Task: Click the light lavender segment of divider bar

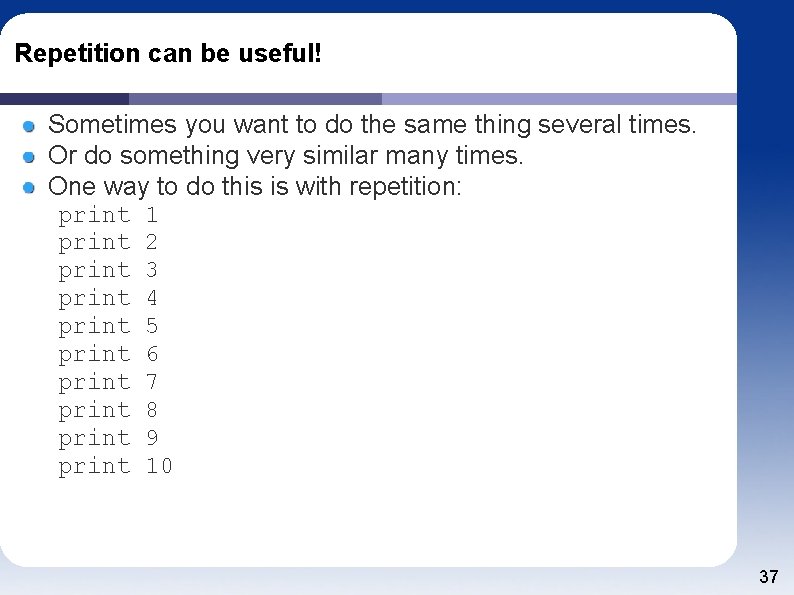Action: 559,99
